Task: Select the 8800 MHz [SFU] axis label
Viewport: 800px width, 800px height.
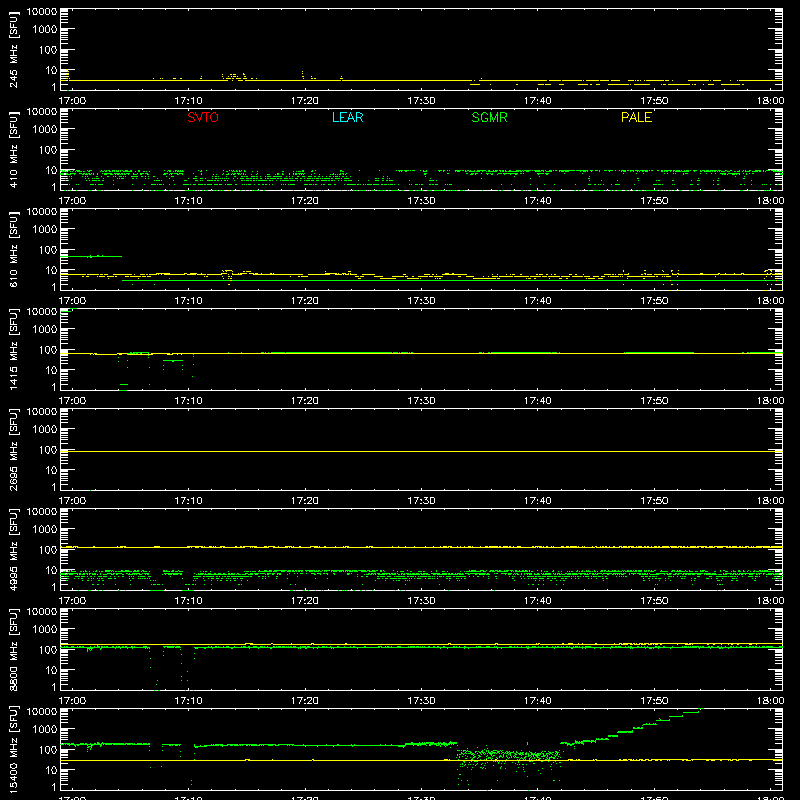Action: point(13,649)
